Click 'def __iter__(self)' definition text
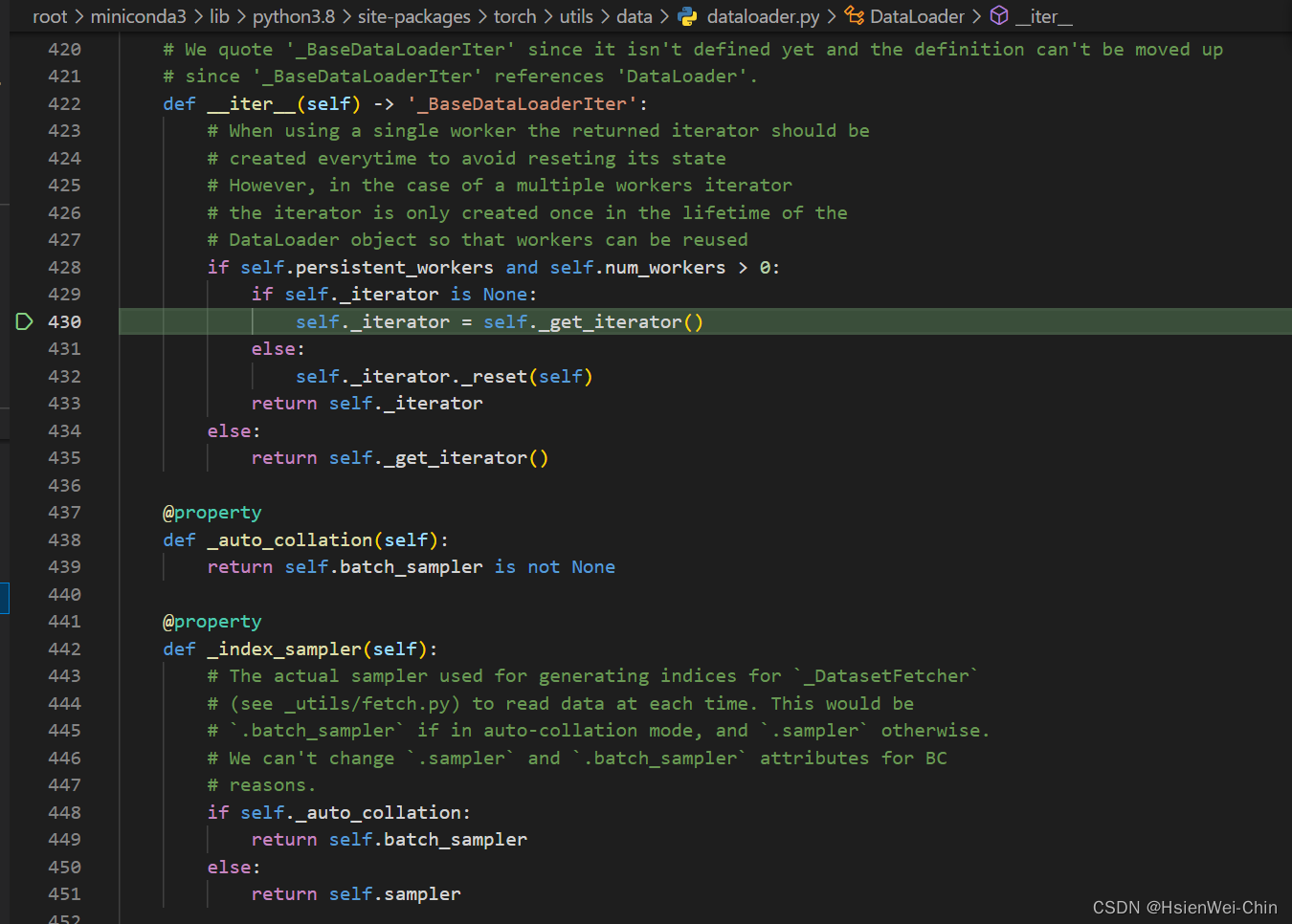 262,103
